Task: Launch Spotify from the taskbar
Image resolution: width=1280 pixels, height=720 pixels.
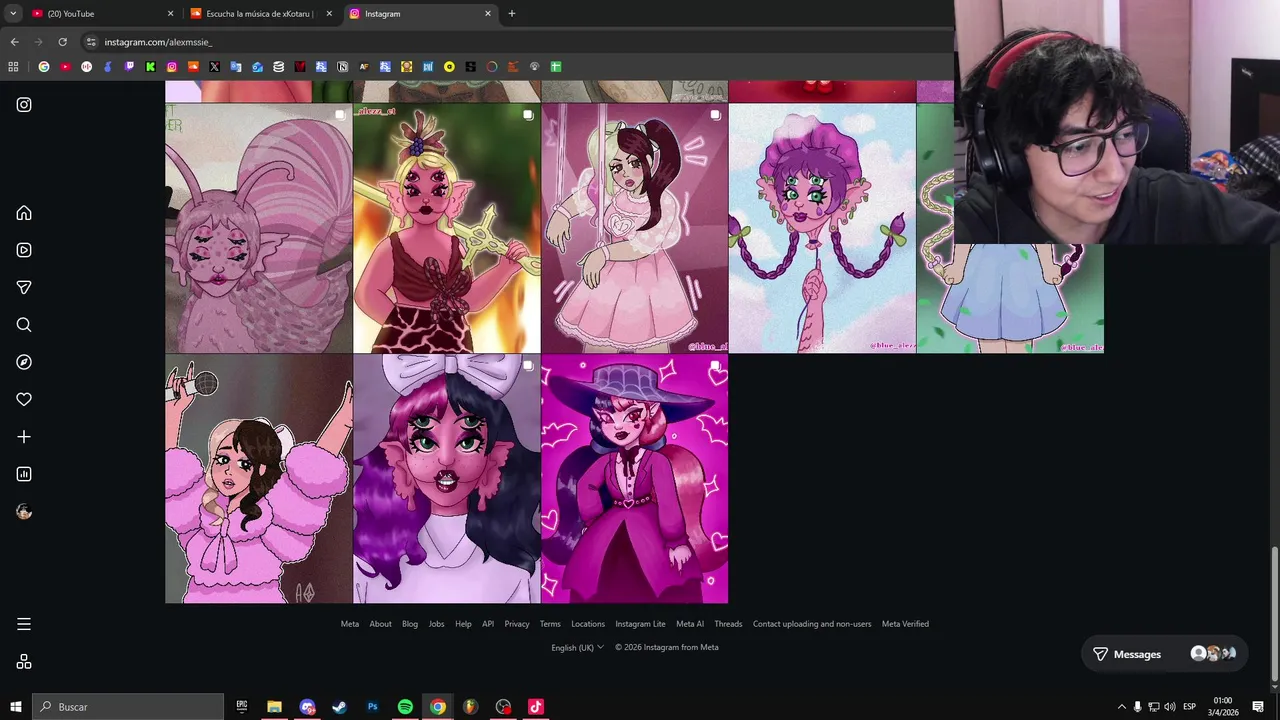Action: coord(405,707)
